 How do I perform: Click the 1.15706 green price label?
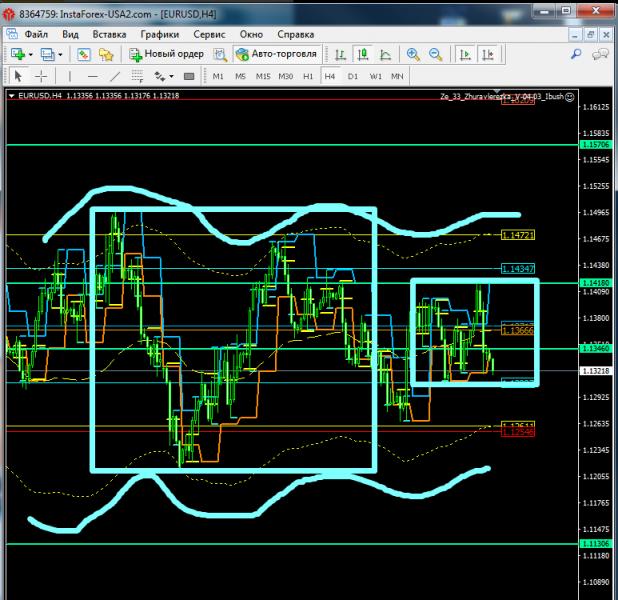coord(596,145)
